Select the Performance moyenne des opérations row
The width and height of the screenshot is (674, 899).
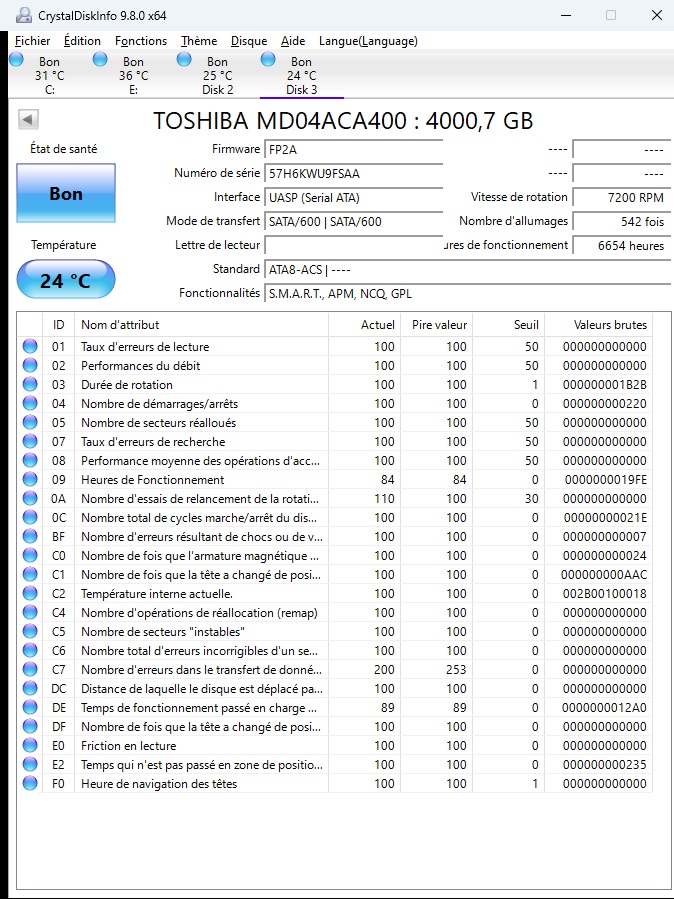point(335,460)
